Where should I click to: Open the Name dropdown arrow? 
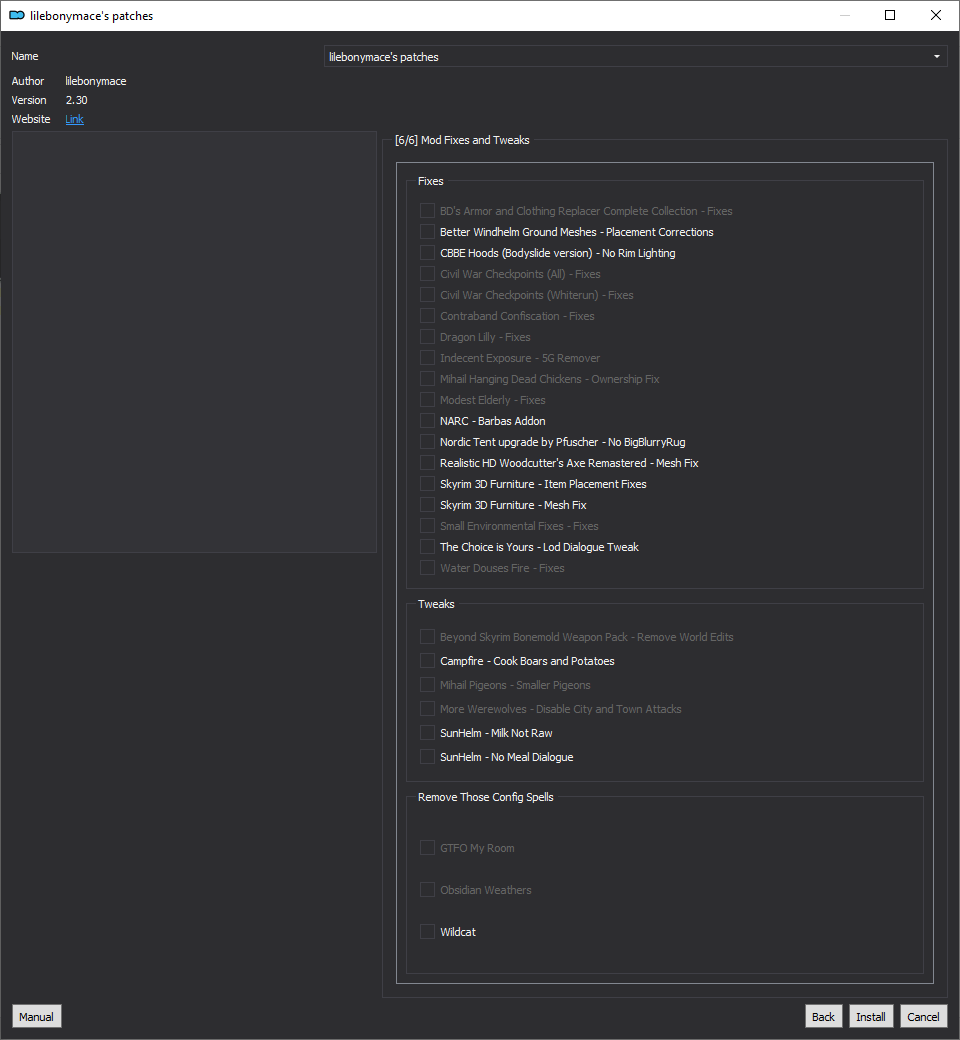[936, 57]
